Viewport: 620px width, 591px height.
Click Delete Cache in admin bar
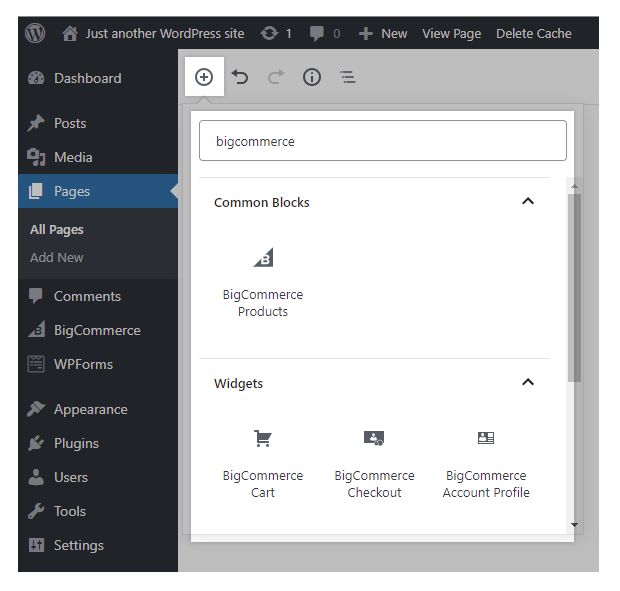tap(534, 33)
